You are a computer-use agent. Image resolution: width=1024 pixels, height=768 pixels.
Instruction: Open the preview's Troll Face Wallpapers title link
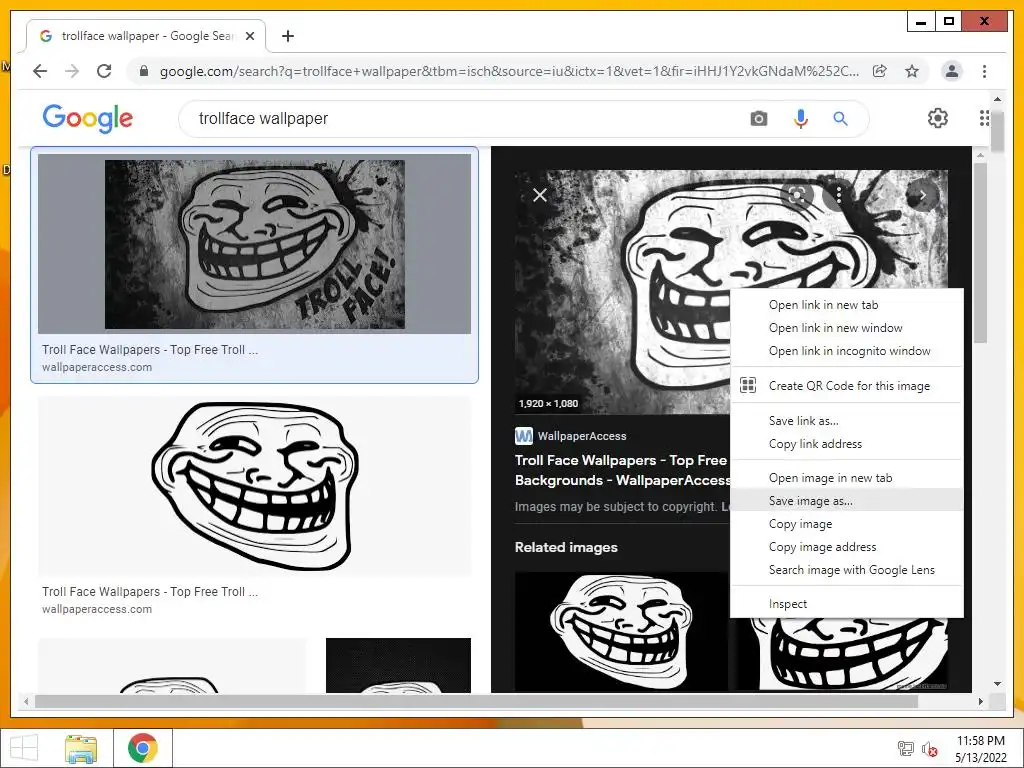pos(622,470)
